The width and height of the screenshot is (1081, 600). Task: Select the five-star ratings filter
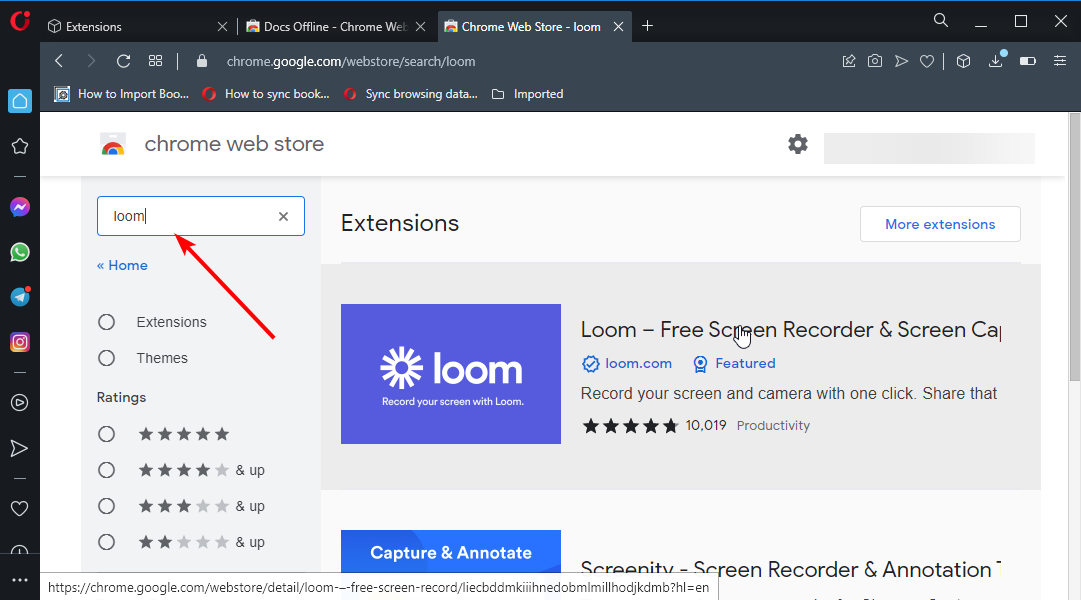106,434
